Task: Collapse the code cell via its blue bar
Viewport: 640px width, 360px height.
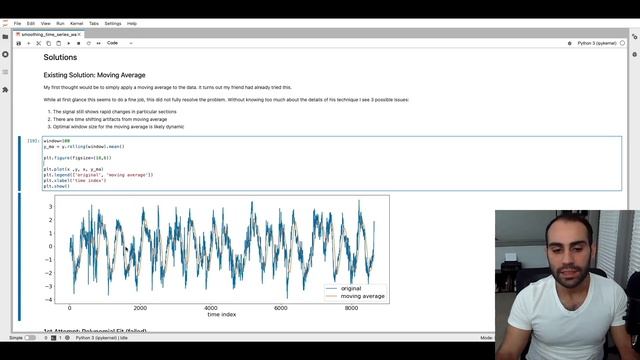Action: click(x=19, y=163)
